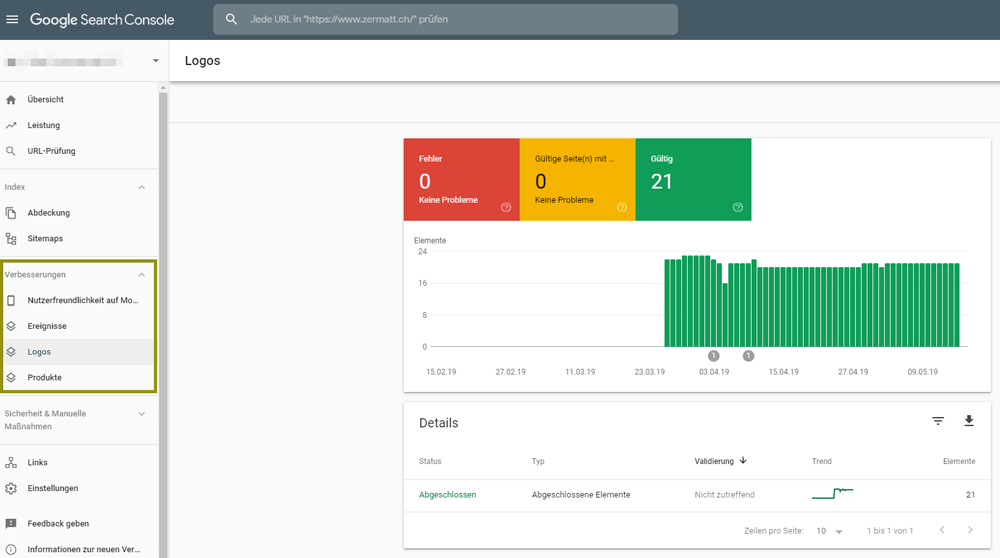Image resolution: width=1000 pixels, height=558 pixels.
Task: Click Feedback geben in sidebar
Action: [x=58, y=523]
